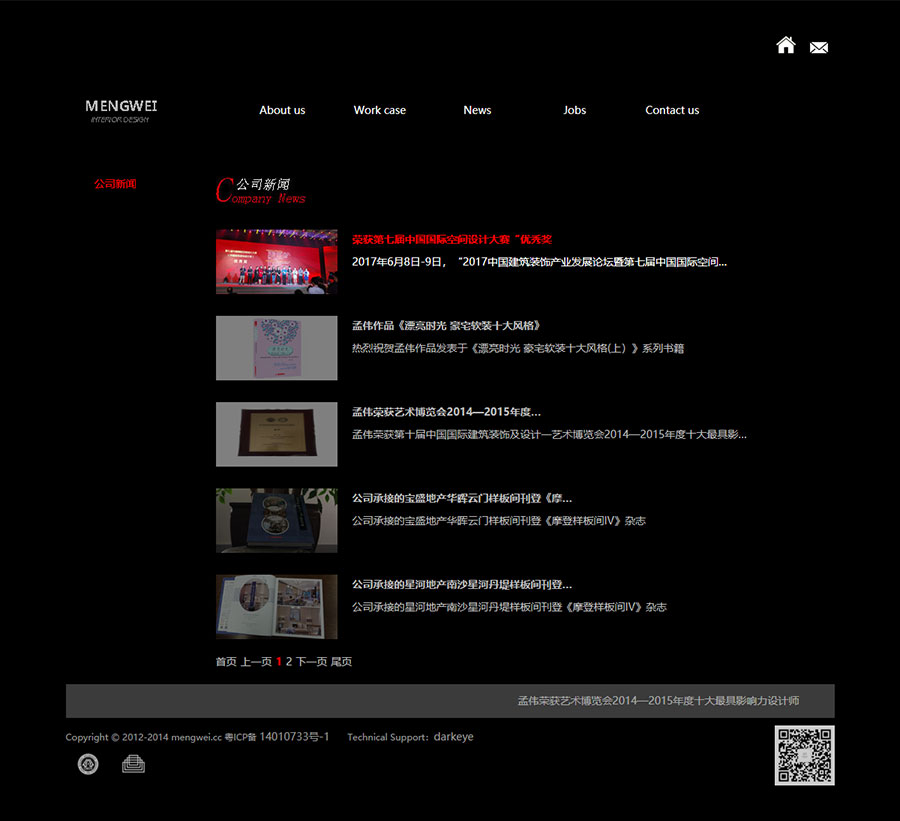Click the award ceremony photo thumbnail

point(276,262)
